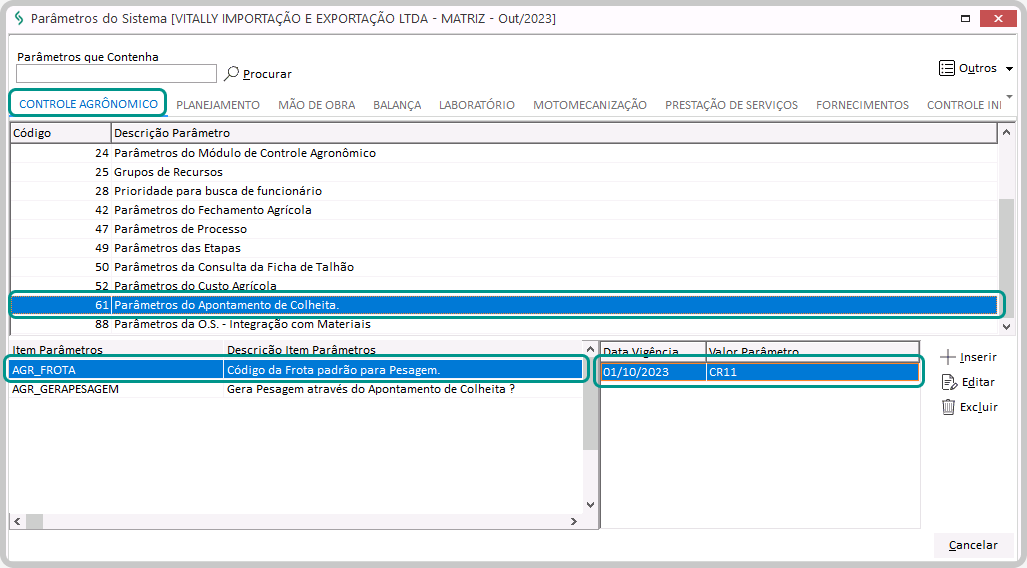The width and height of the screenshot is (1027, 568).
Task: Click the Descrição Item Parâmetros column header
Action: pos(403,350)
